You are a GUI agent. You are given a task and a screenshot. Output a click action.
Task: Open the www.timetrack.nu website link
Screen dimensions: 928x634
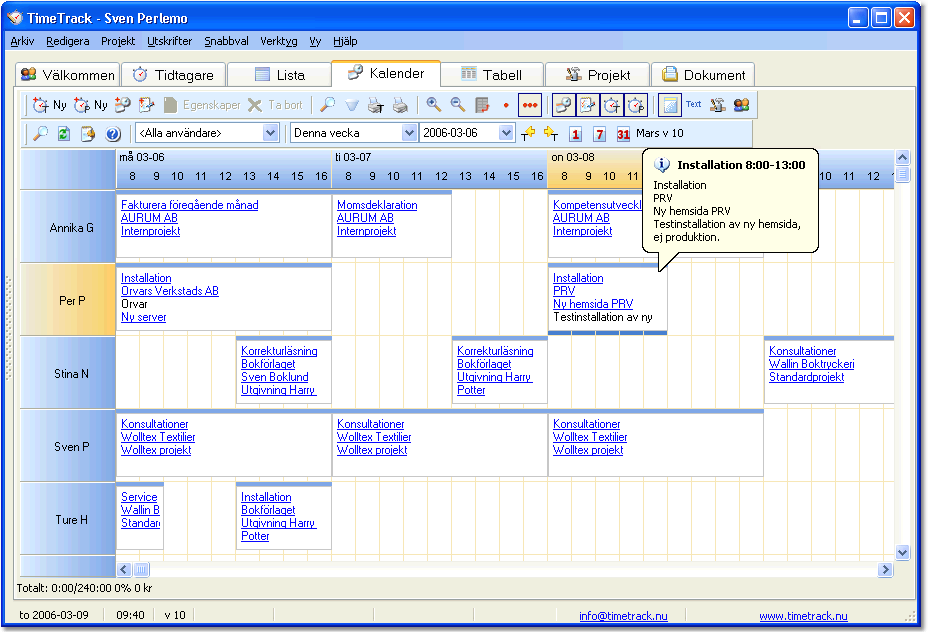pos(803,616)
